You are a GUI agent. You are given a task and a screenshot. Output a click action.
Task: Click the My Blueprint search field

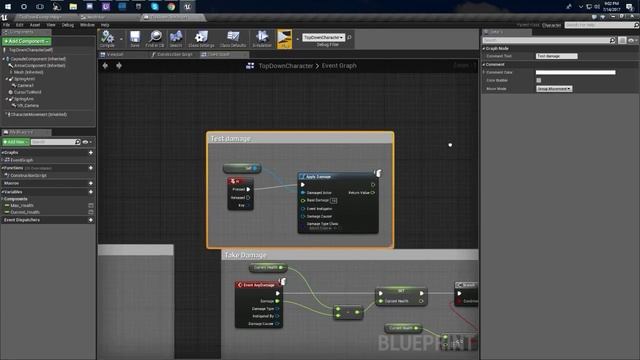(x=56, y=142)
